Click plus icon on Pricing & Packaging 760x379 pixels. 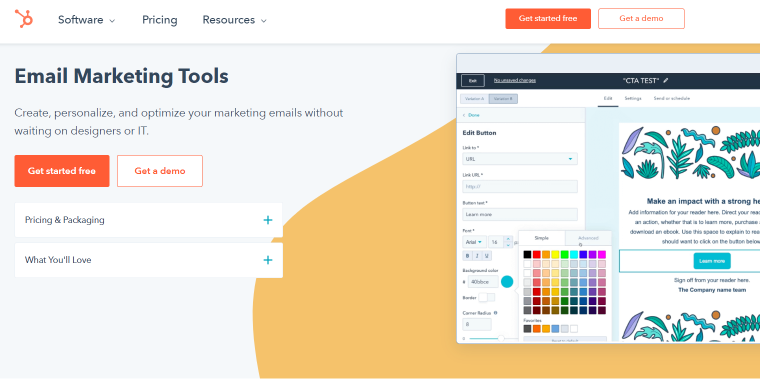[x=268, y=220]
